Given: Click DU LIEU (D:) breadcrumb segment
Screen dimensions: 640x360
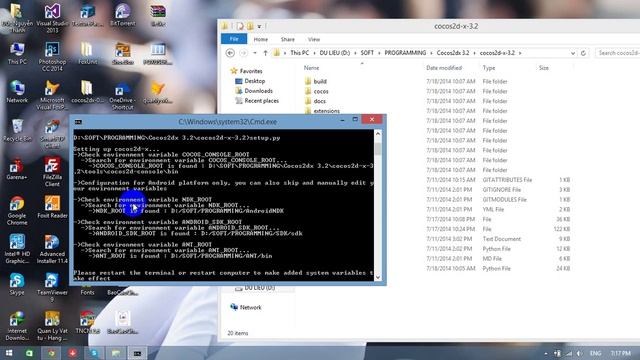Looking at the screenshot, I should [335, 53].
